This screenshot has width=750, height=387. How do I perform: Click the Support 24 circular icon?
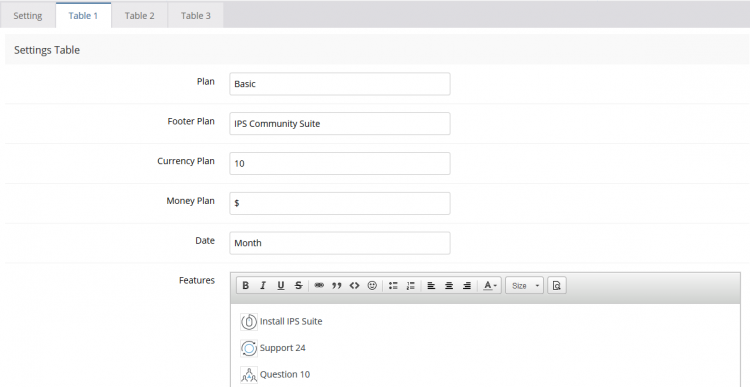click(x=249, y=348)
